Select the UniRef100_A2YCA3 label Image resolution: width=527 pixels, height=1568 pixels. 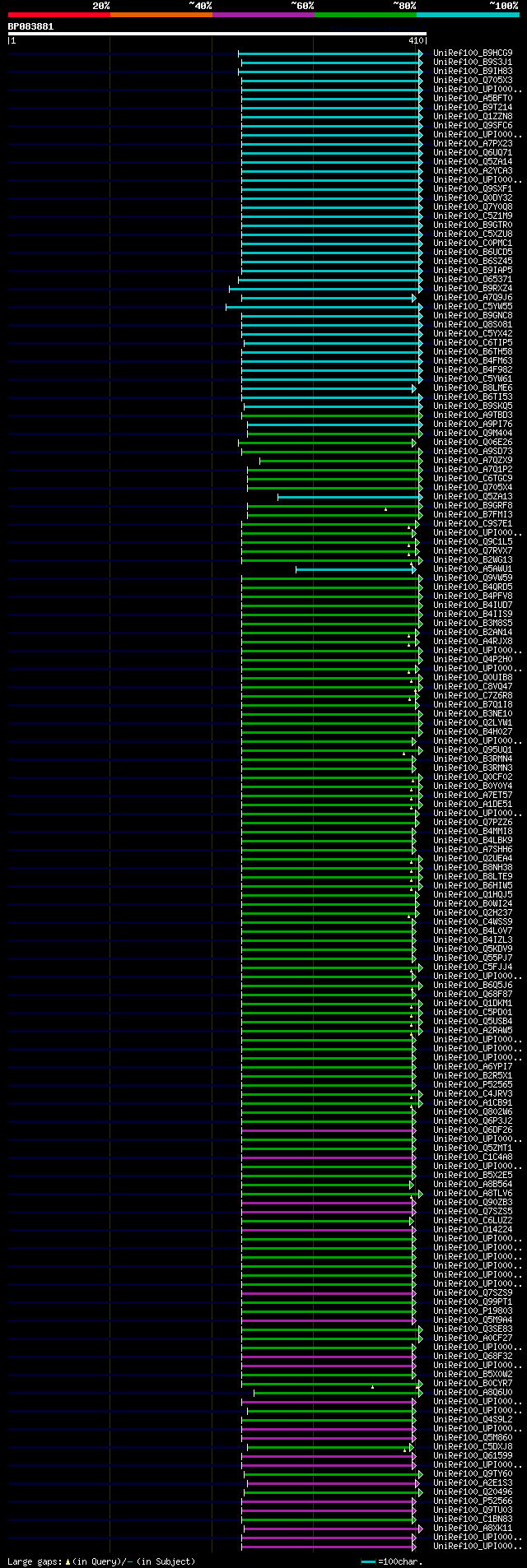[473, 171]
